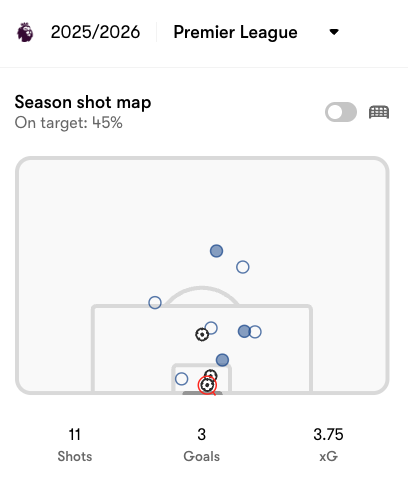Click the Premier League lion logo

pos(25,32)
